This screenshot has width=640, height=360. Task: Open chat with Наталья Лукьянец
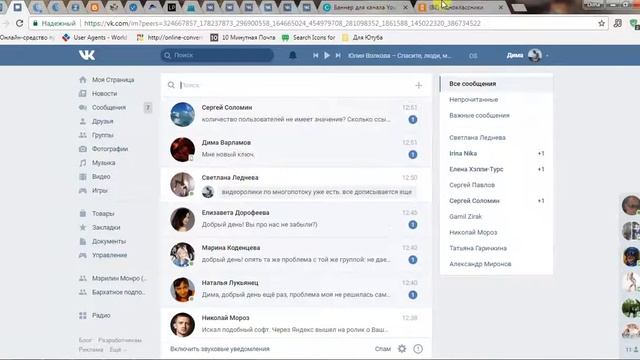pyautogui.click(x=296, y=290)
